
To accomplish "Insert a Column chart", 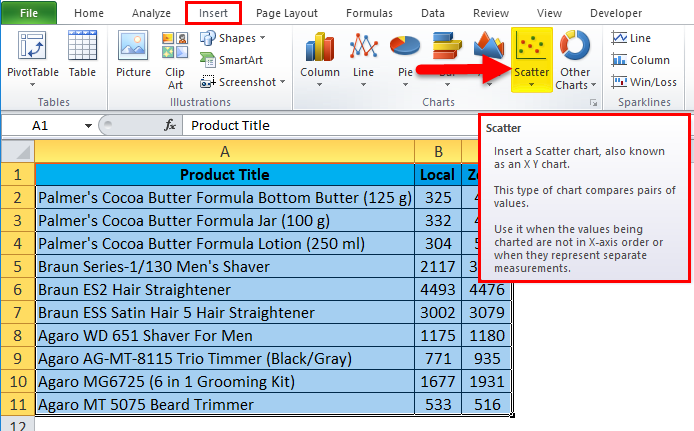I will pyautogui.click(x=320, y=58).
